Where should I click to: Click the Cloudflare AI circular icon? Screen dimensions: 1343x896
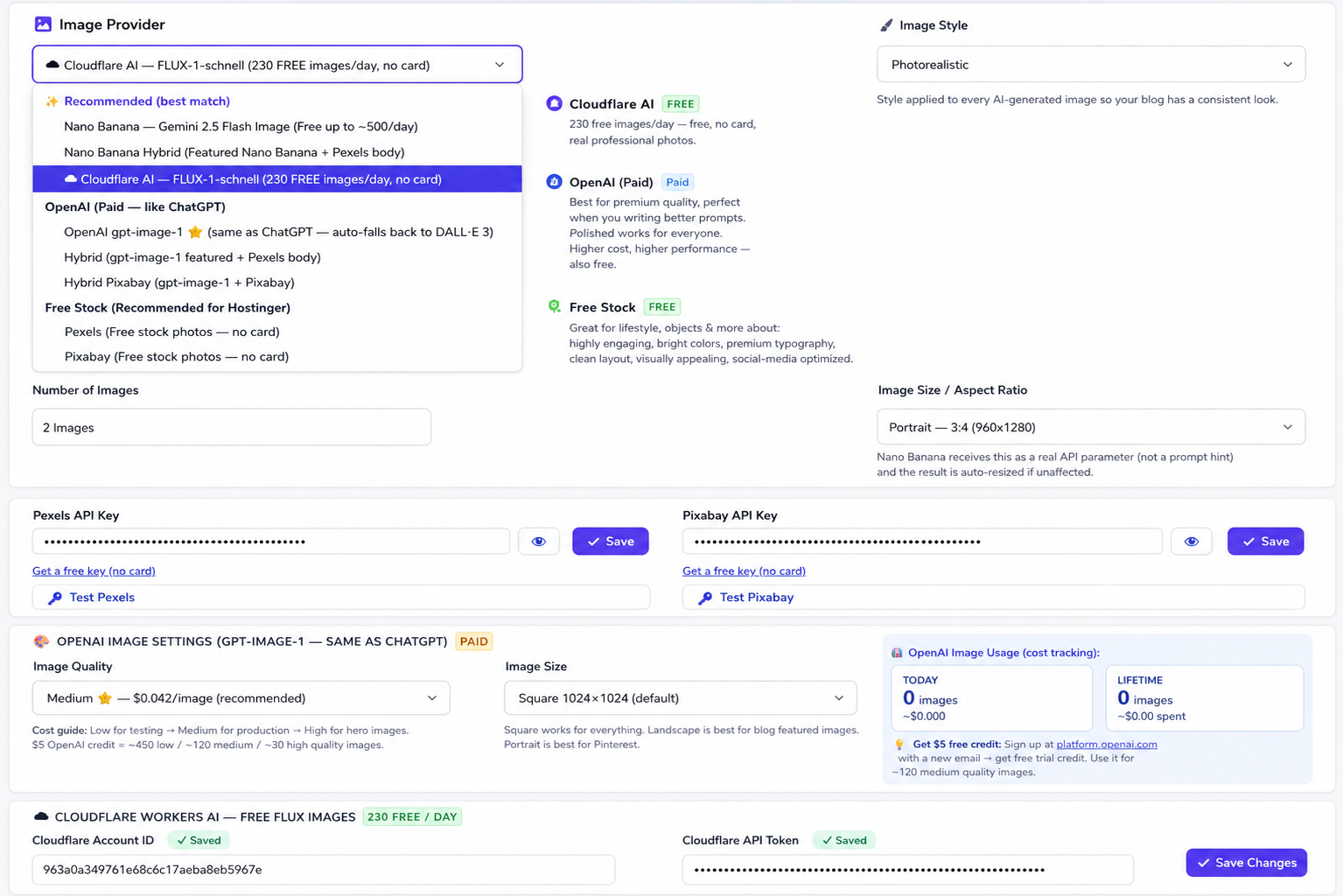[x=554, y=103]
